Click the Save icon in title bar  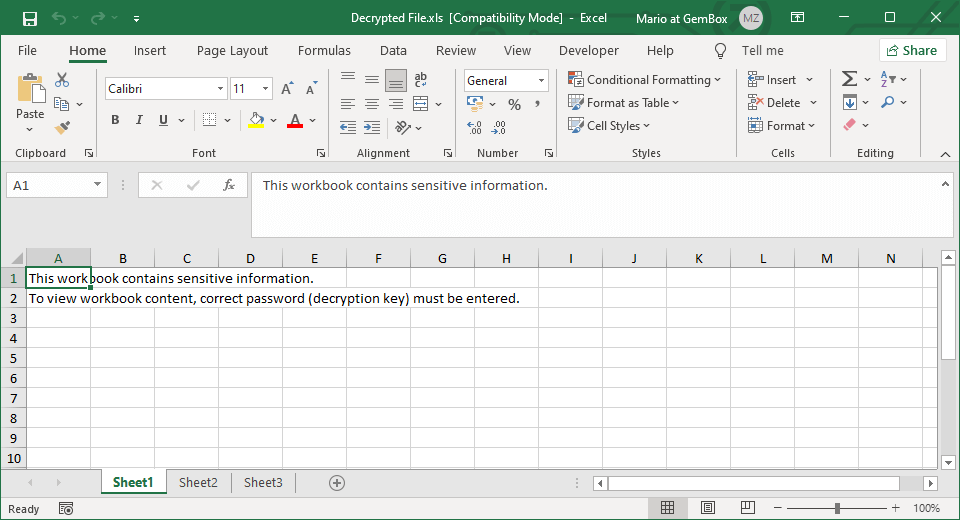pos(29,18)
